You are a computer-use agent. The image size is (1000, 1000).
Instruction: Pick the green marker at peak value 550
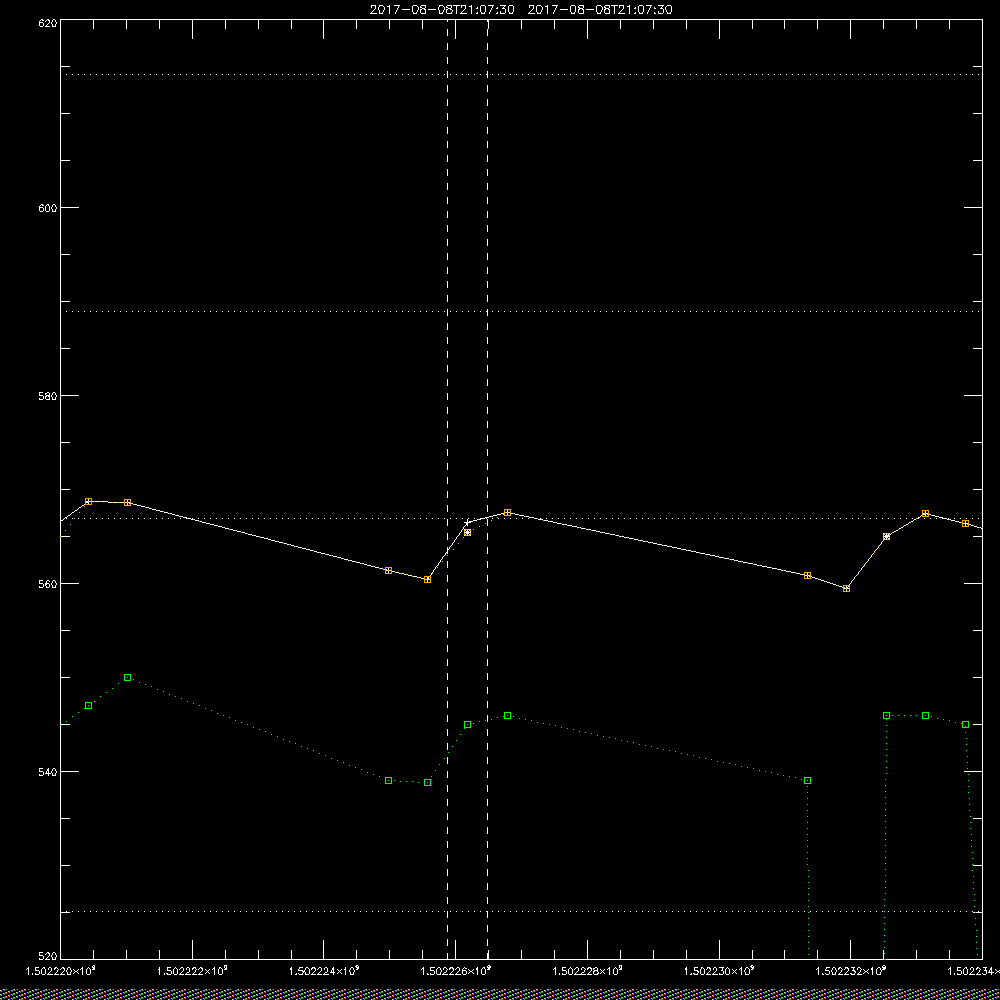tap(128, 677)
